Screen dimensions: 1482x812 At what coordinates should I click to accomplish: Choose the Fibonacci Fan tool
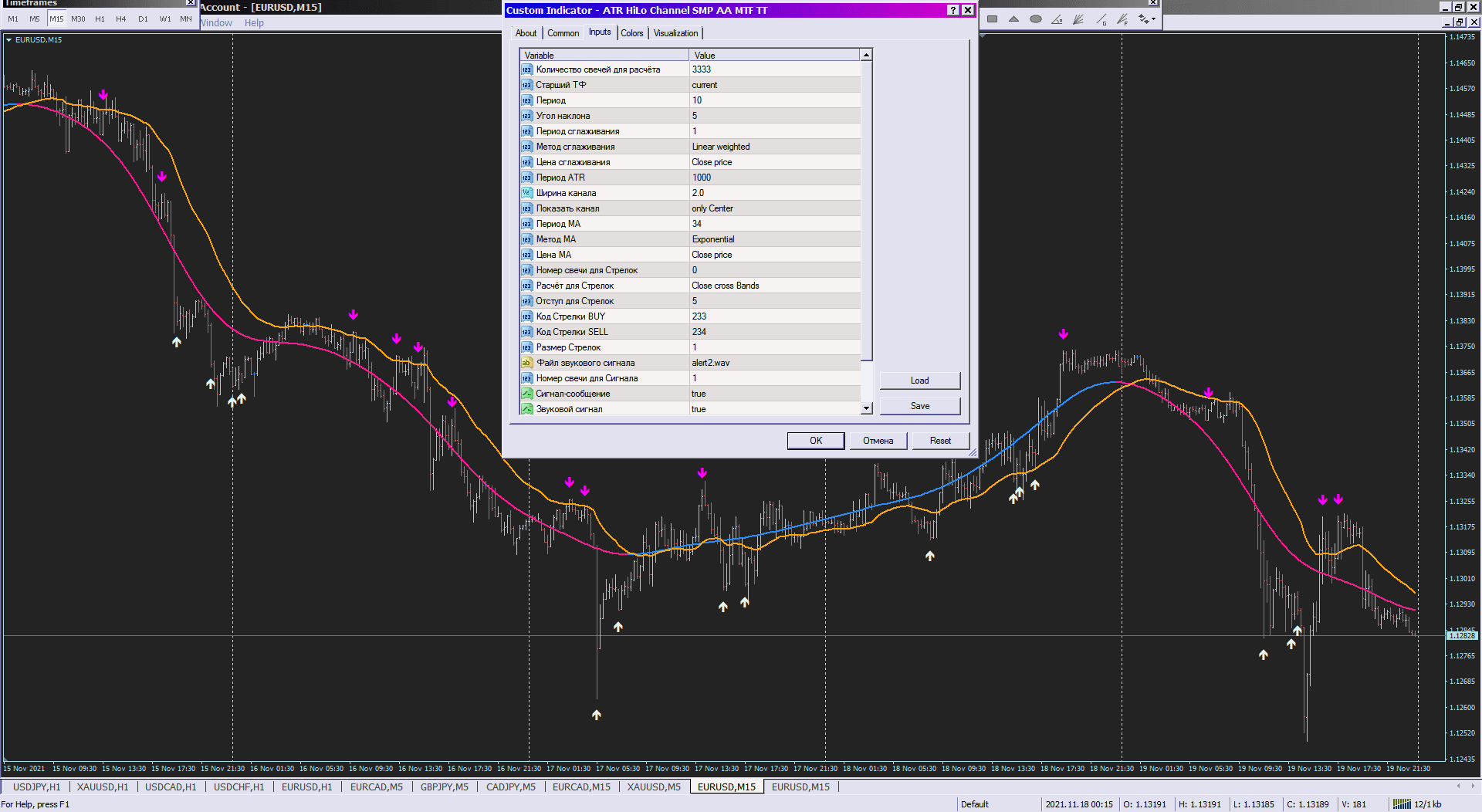click(1122, 19)
